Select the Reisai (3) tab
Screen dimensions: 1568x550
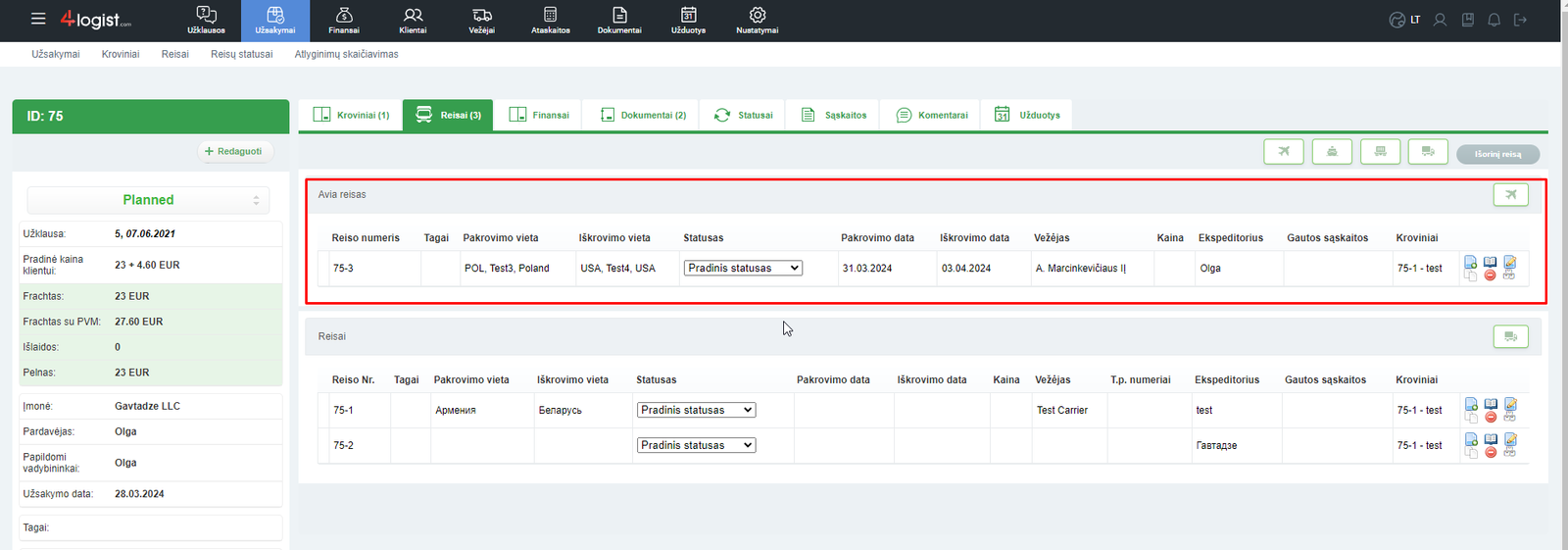[448, 115]
